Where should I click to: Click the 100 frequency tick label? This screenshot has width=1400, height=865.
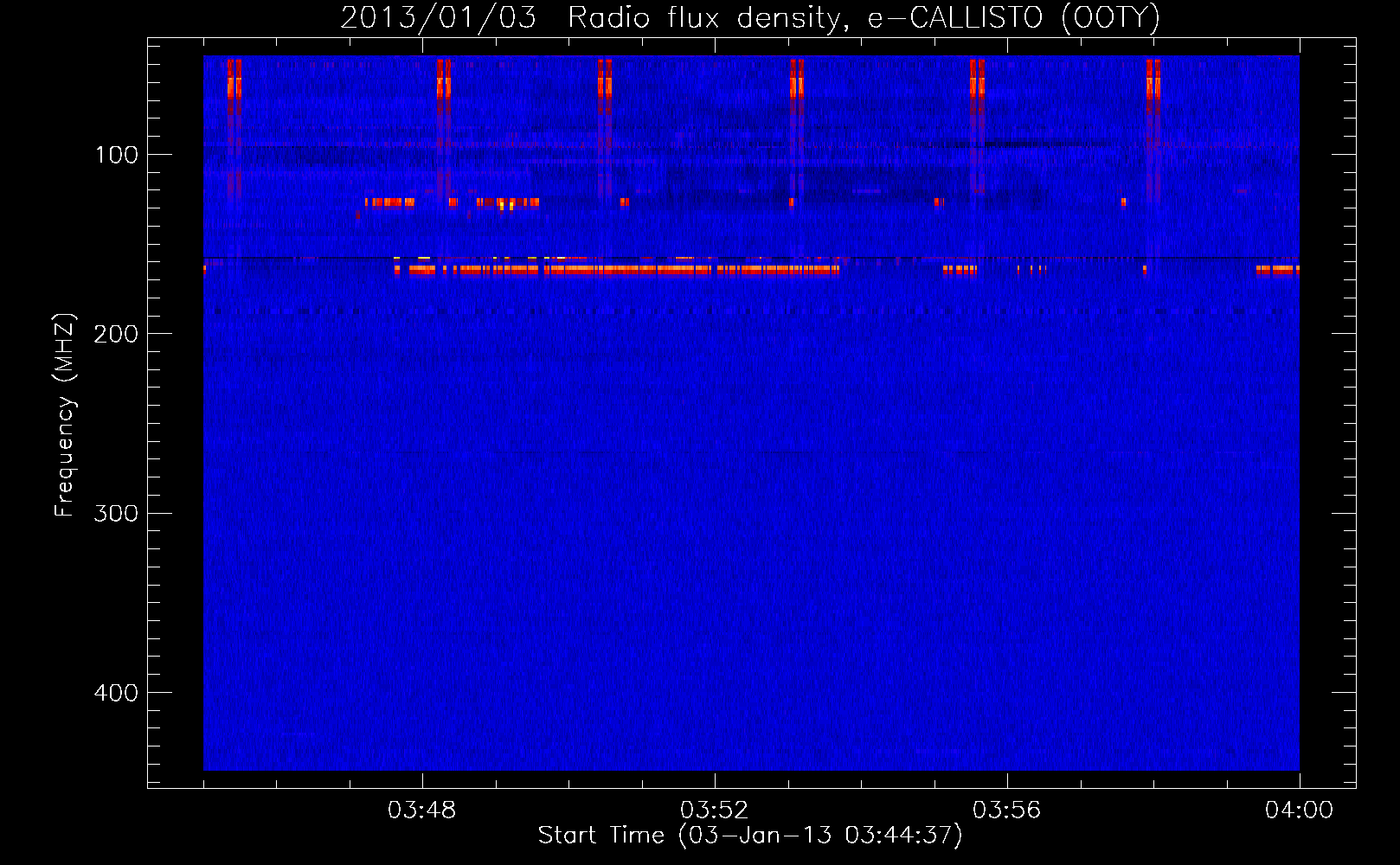click(116, 155)
